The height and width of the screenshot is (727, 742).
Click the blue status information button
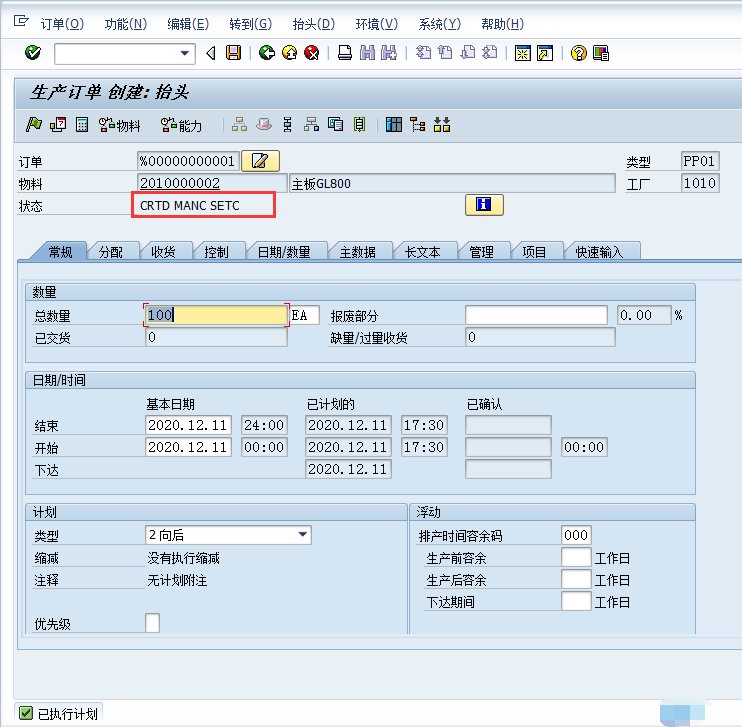484,205
